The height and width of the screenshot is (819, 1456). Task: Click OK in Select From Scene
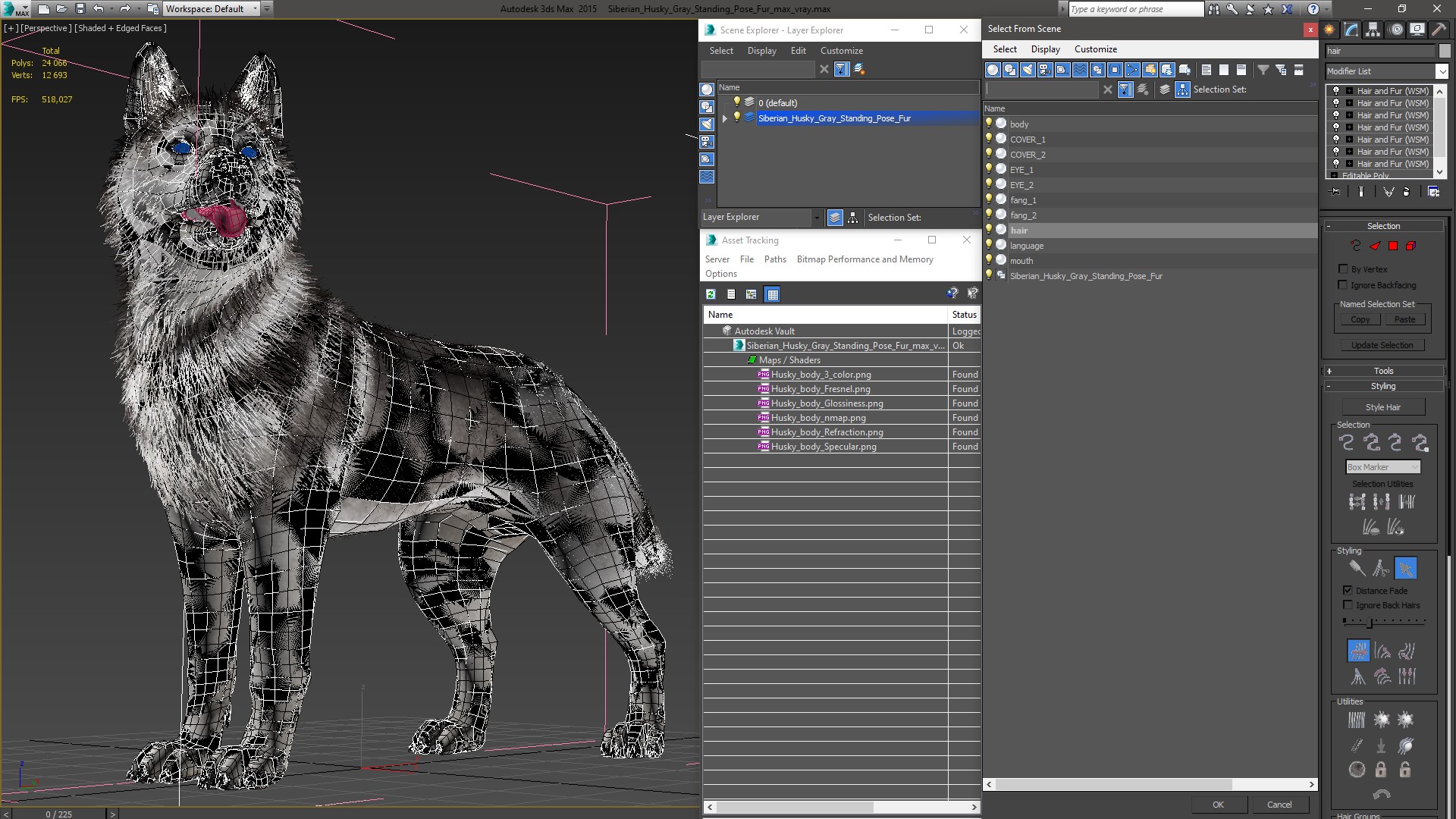(1218, 805)
